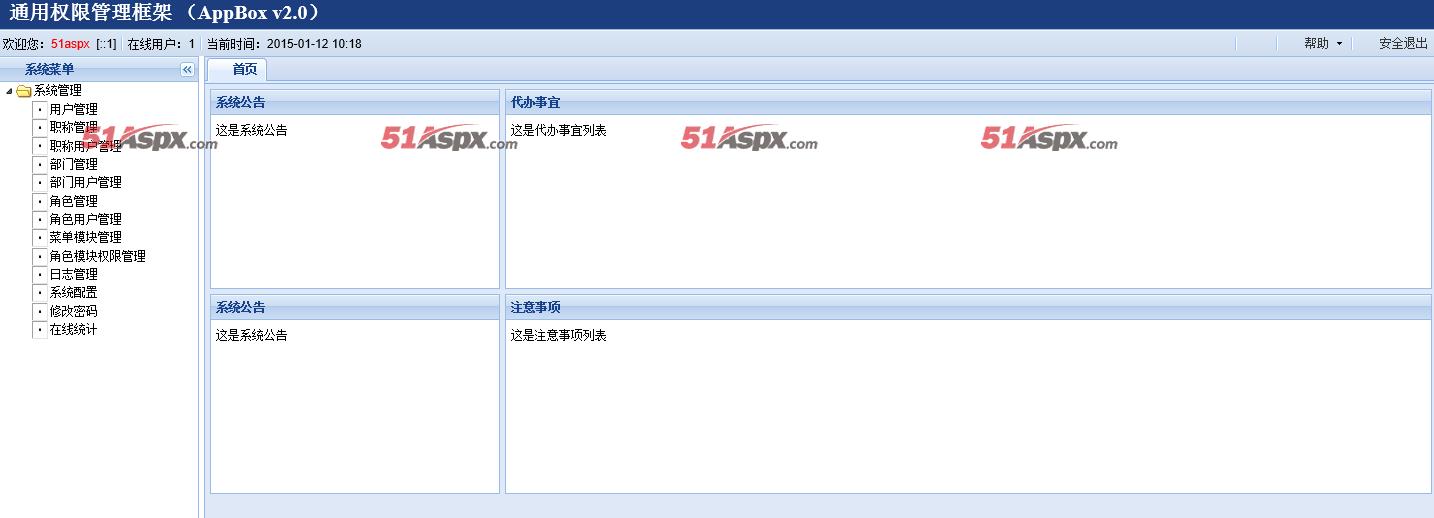
Task: Open 角色用户管理 in the menu tree
Action: tap(86, 219)
